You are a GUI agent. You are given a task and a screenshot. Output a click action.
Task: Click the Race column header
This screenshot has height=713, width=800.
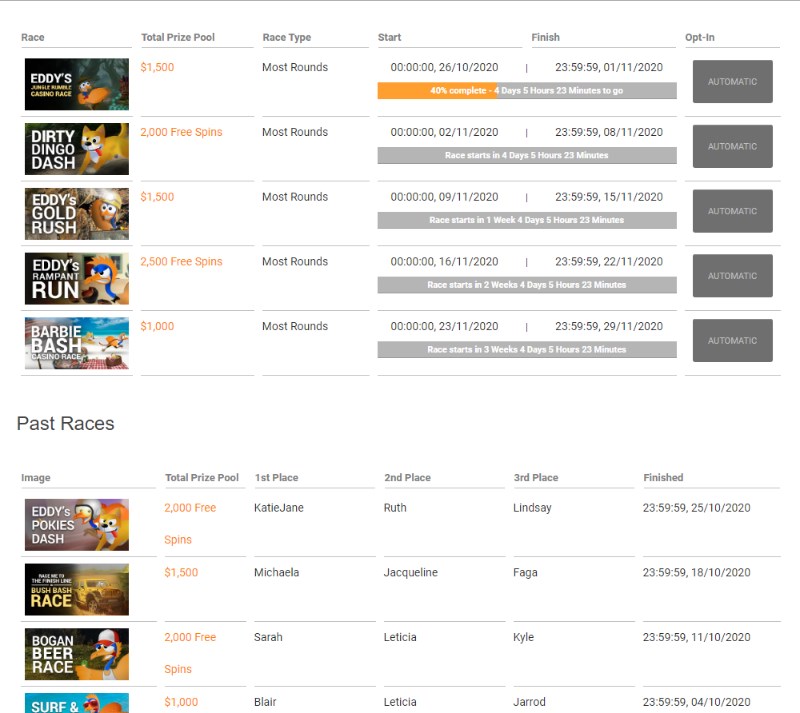click(33, 37)
